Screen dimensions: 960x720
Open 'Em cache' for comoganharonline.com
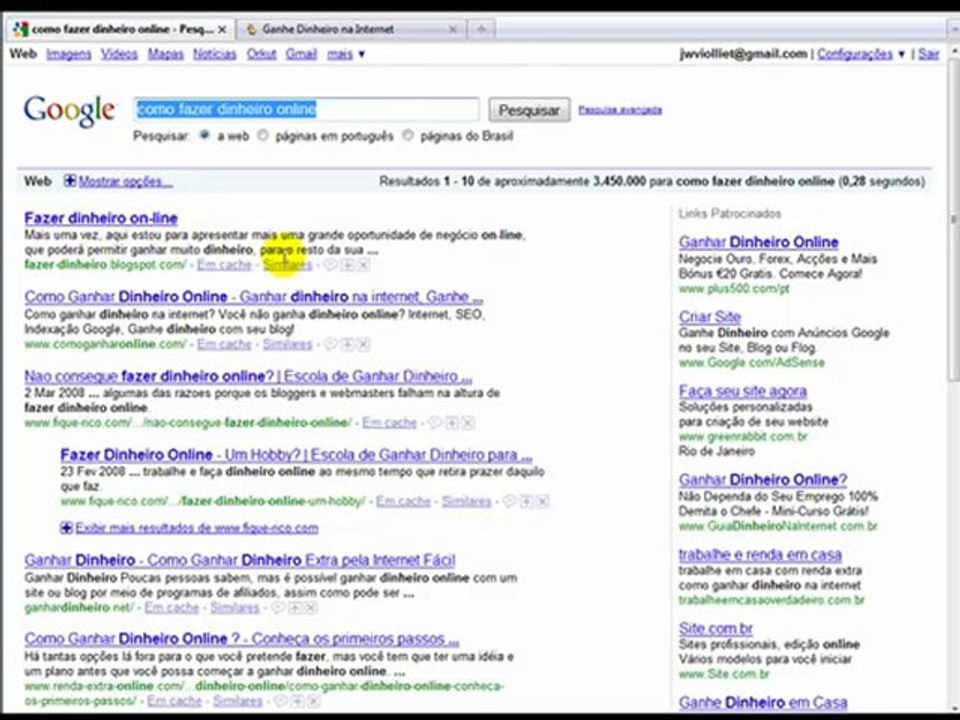tap(224, 344)
